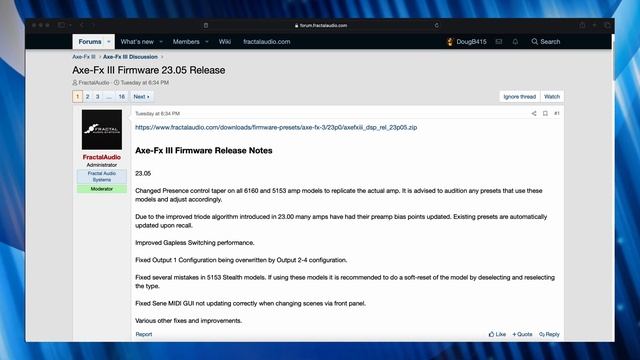640x360 pixels.
Task: Go to page 3 of thread
Action: point(98,97)
